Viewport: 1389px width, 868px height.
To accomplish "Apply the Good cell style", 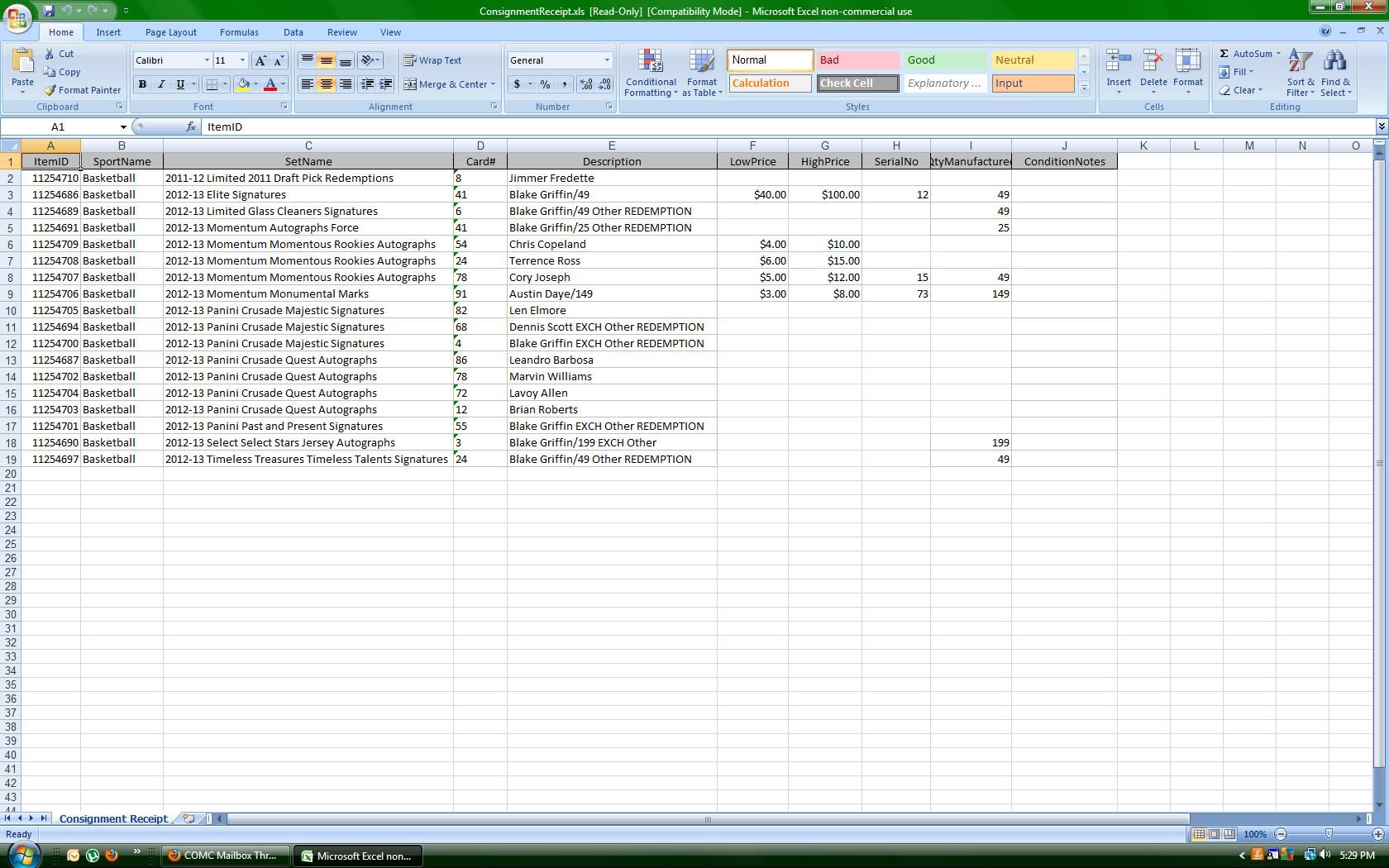I will [x=945, y=60].
